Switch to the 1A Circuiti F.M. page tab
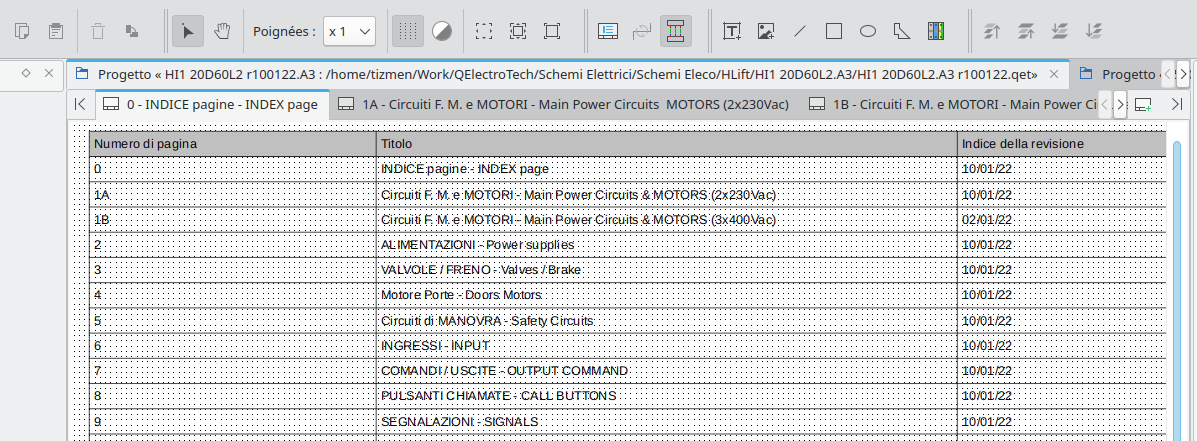The image size is (1197, 441). pyautogui.click(x=563, y=104)
